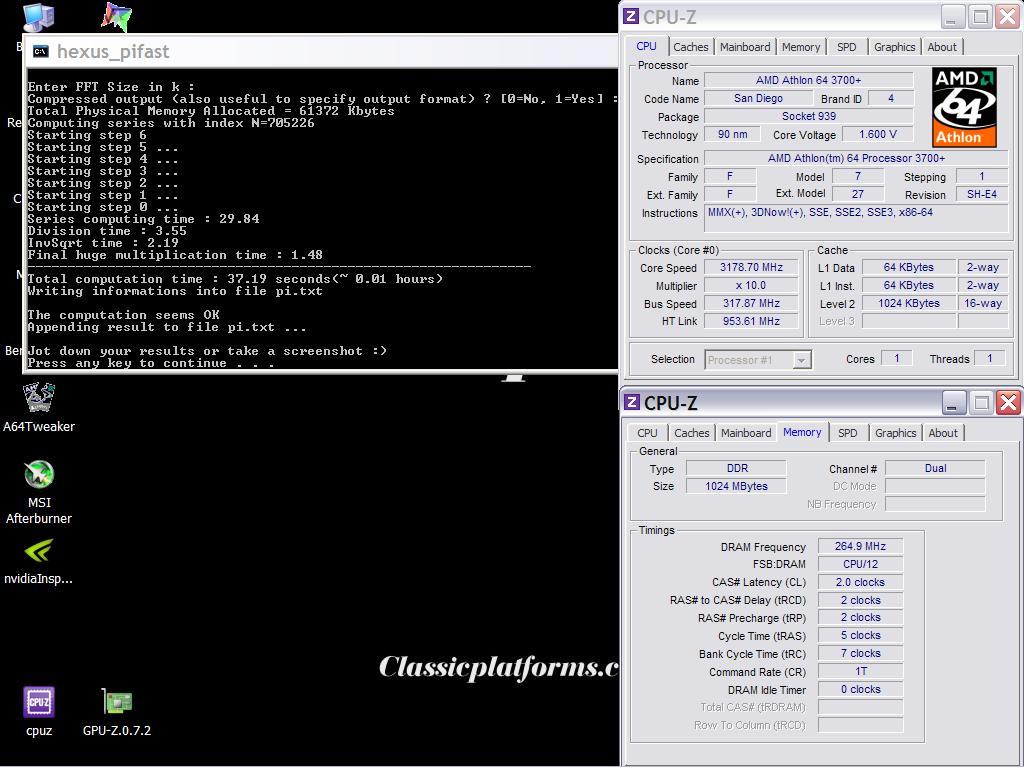Screen dimensions: 1024x768
Task: Click the Threads count field
Action: coord(989,359)
